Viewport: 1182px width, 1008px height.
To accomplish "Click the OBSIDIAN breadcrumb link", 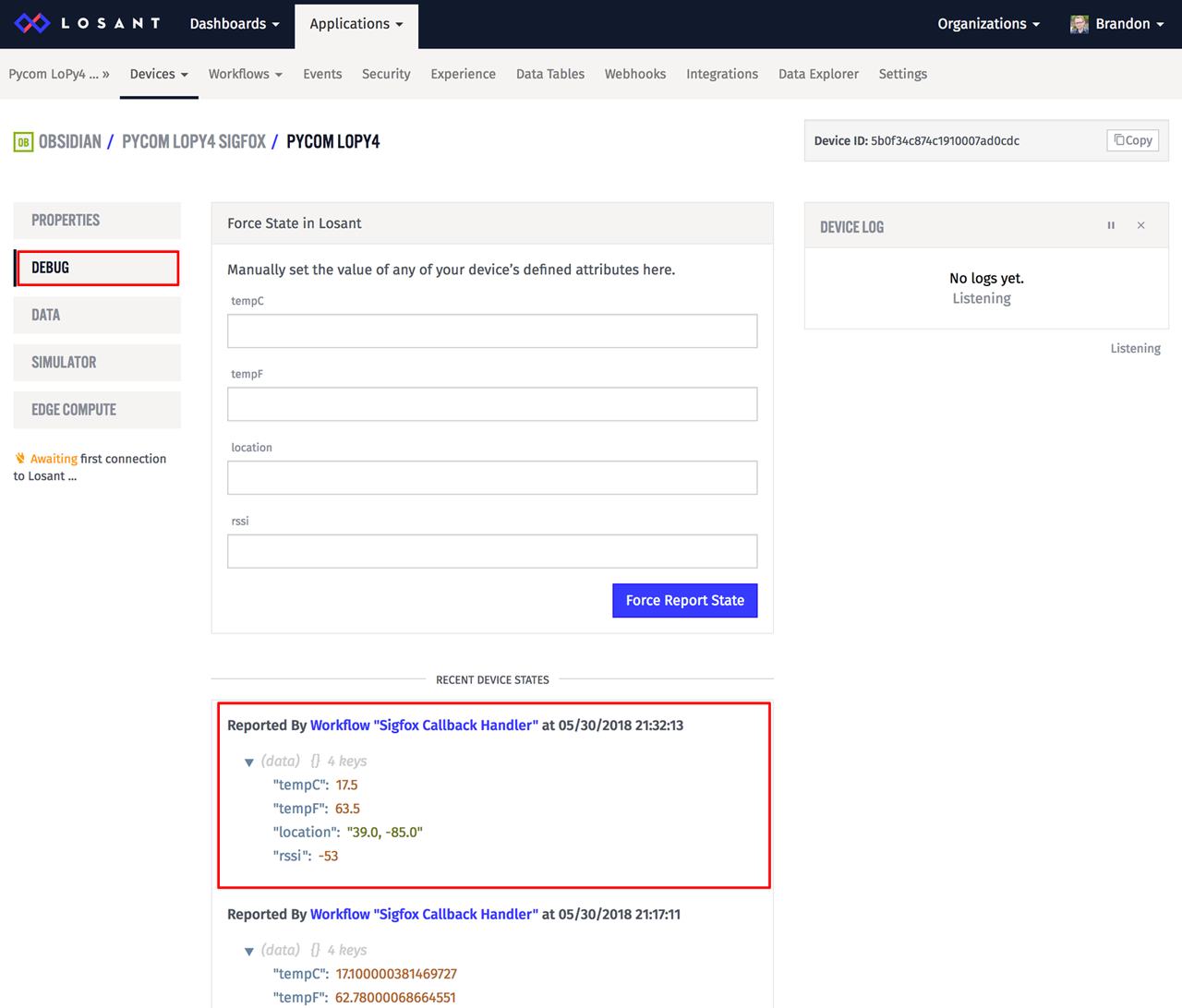I will [x=70, y=142].
